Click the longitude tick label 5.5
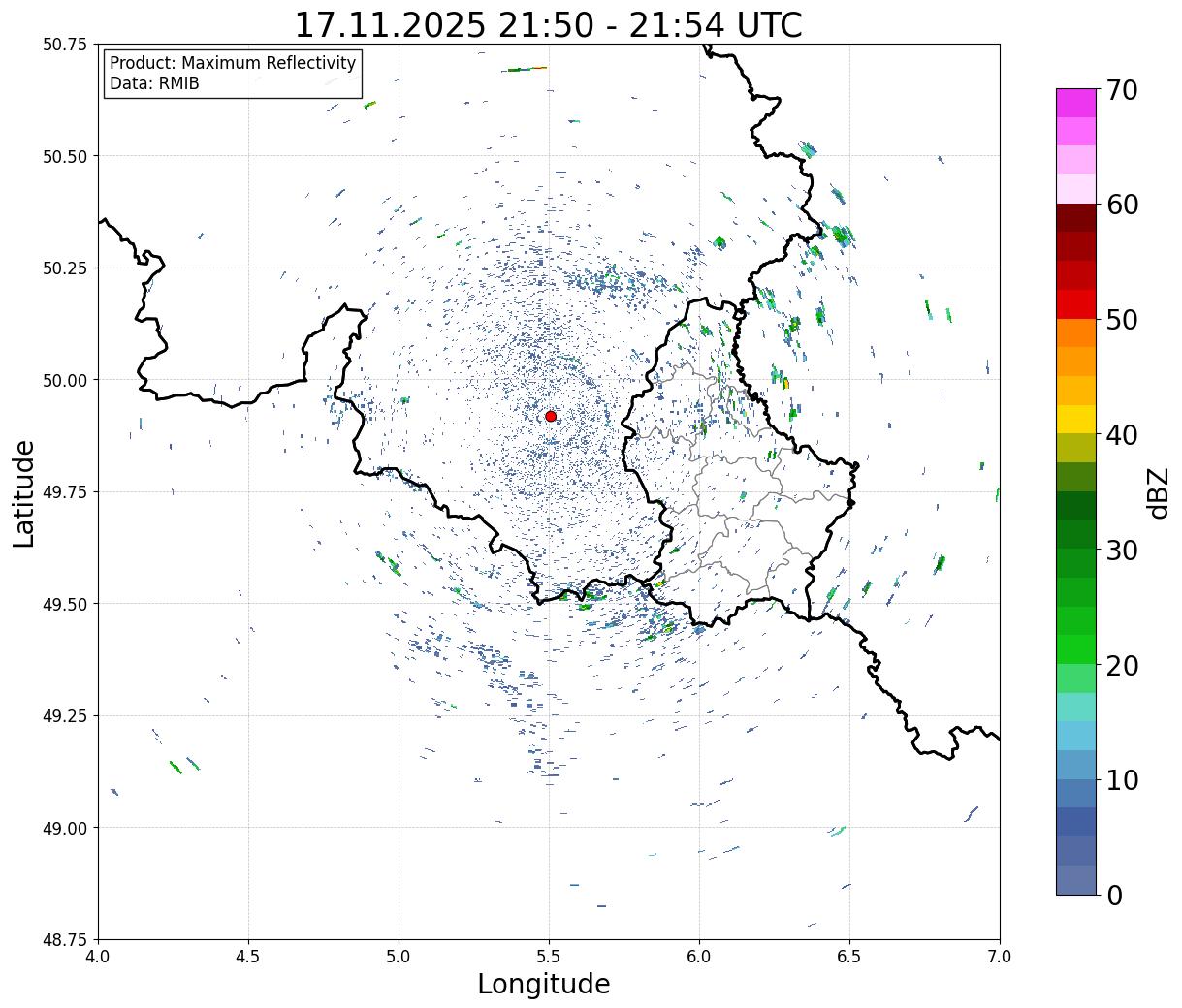 click(549, 957)
